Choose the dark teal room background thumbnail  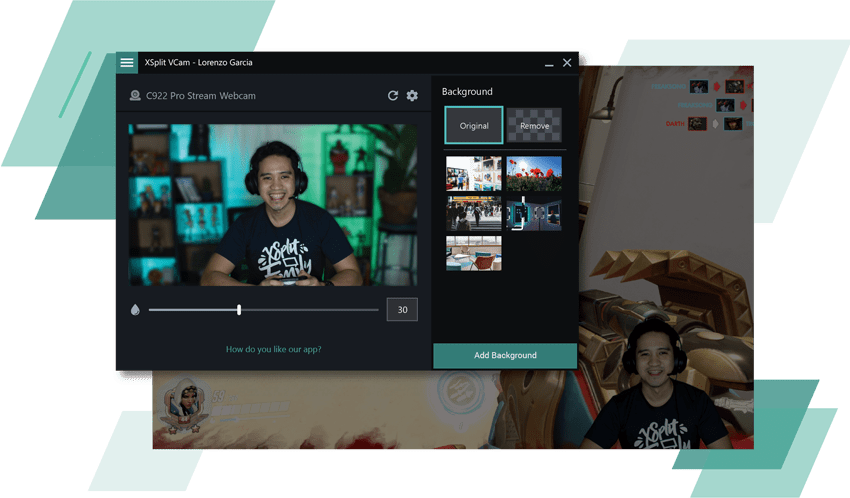(x=534, y=214)
